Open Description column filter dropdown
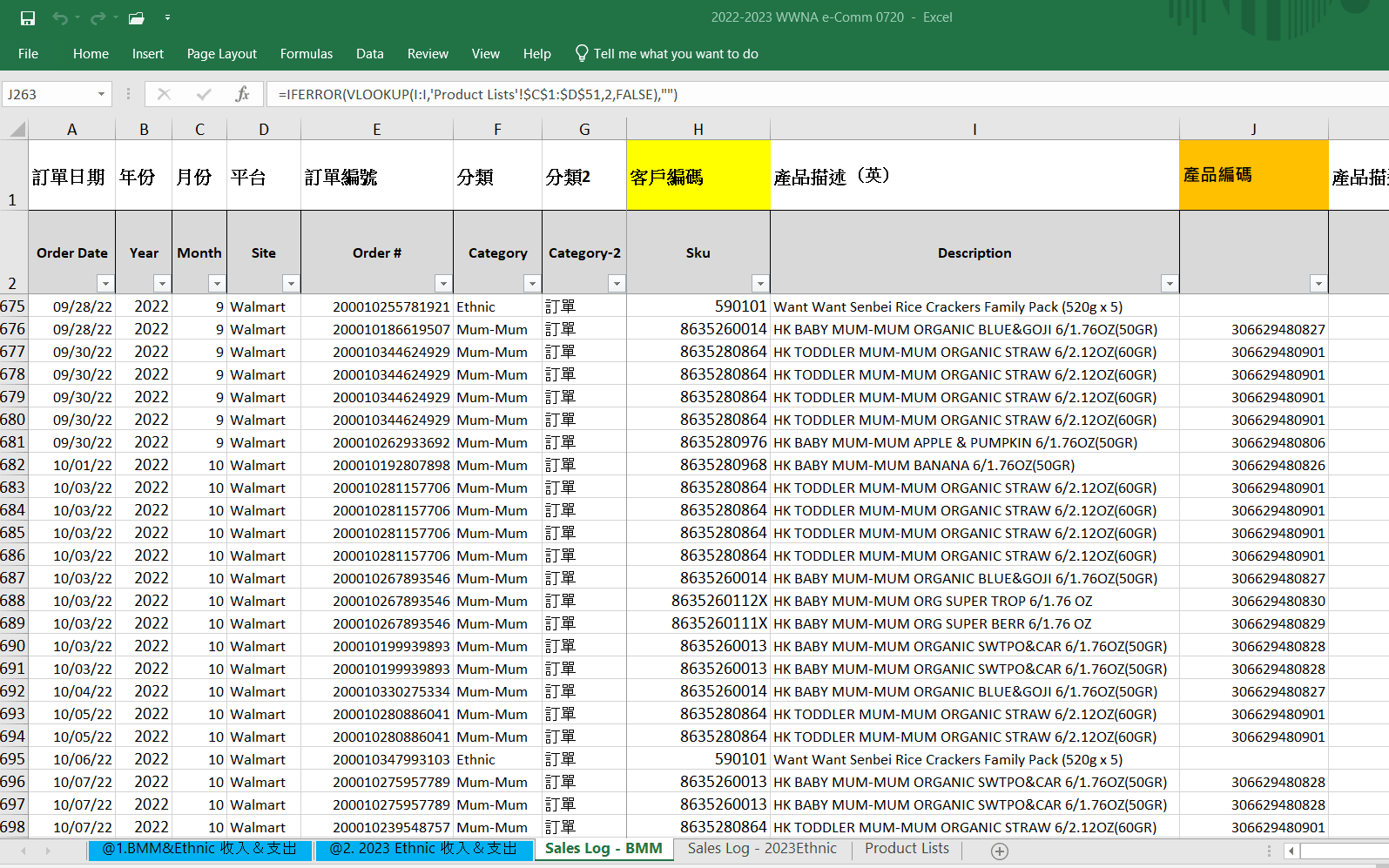The width and height of the screenshot is (1389, 868). 1170,283
